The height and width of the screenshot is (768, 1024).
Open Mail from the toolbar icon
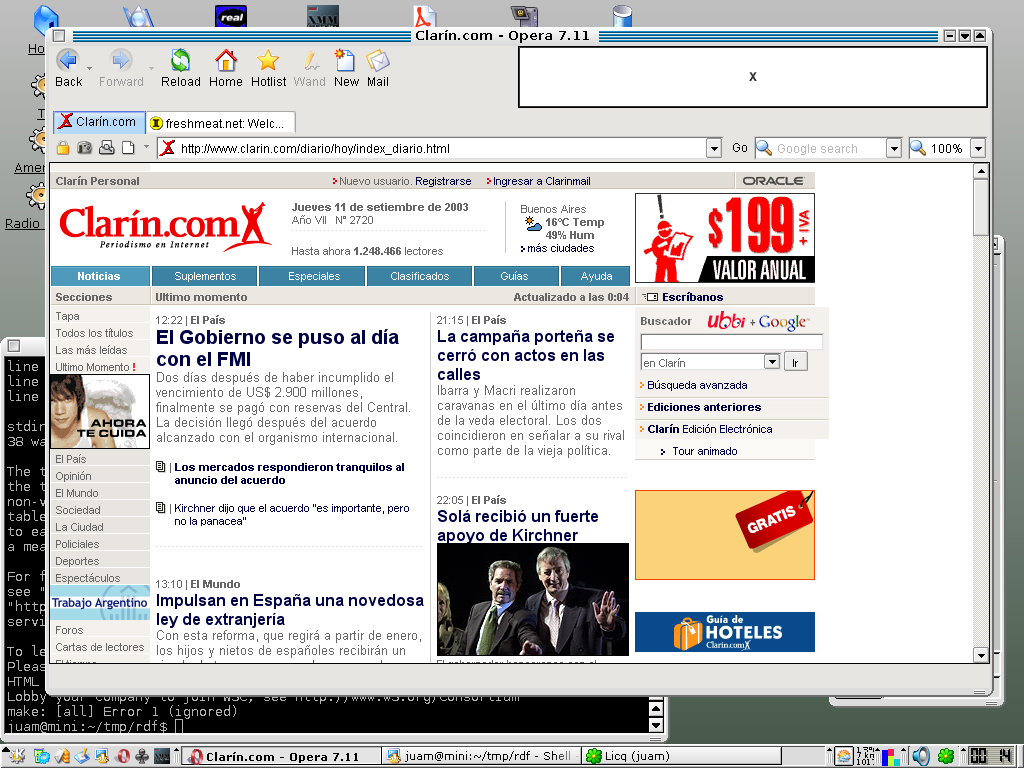[377, 60]
